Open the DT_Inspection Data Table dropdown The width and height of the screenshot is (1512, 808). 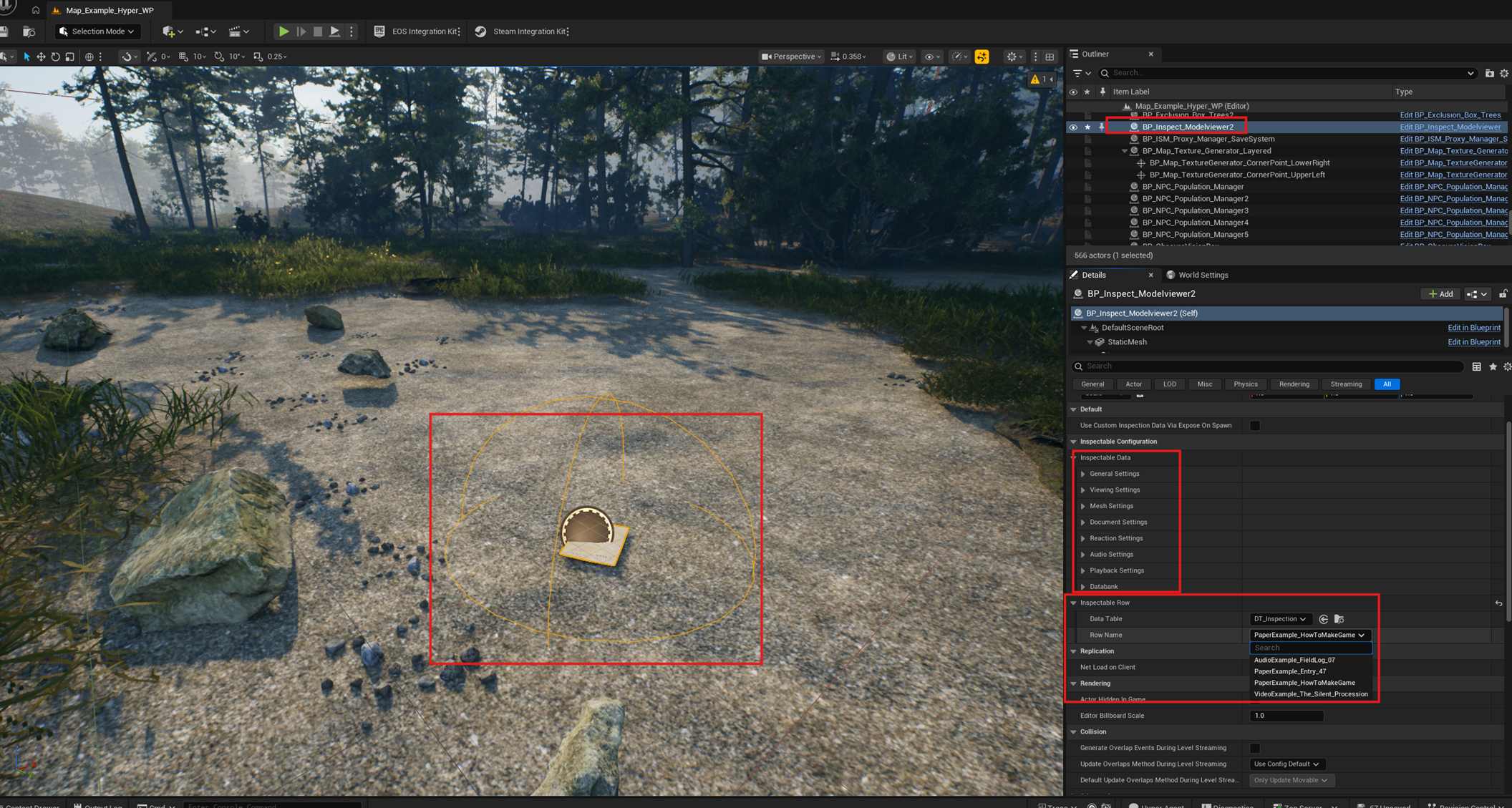coord(1280,619)
